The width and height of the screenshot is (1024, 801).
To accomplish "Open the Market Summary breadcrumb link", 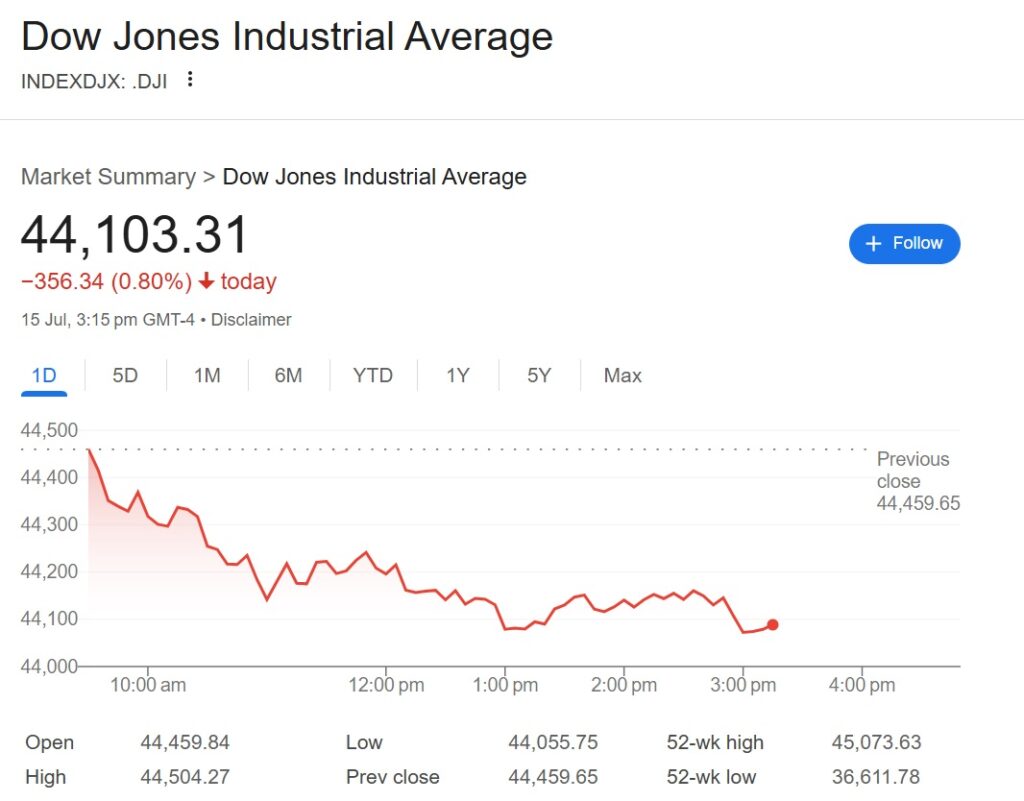I will pyautogui.click(x=108, y=177).
